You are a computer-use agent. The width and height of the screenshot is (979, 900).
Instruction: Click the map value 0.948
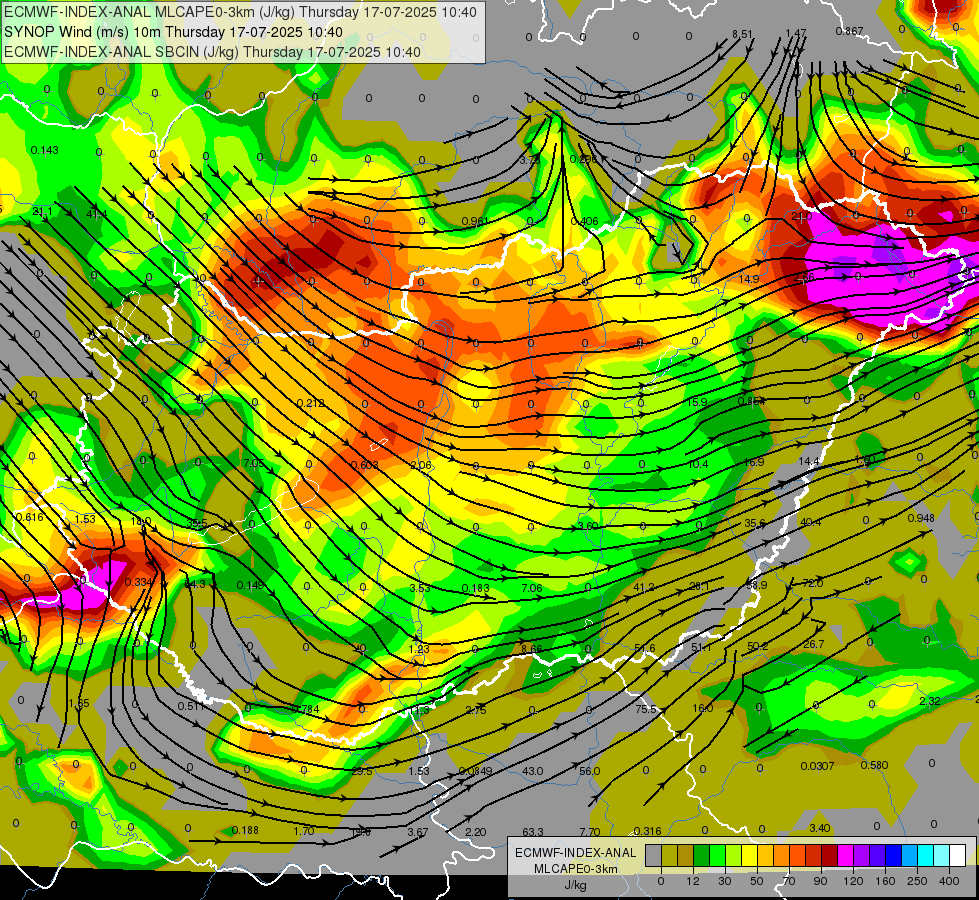point(921,518)
